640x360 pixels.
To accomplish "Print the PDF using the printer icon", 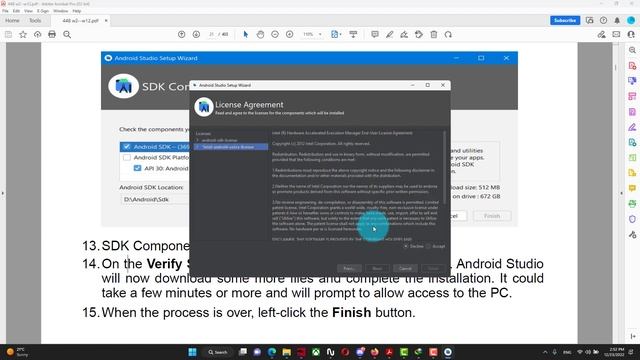I will 52,35.
